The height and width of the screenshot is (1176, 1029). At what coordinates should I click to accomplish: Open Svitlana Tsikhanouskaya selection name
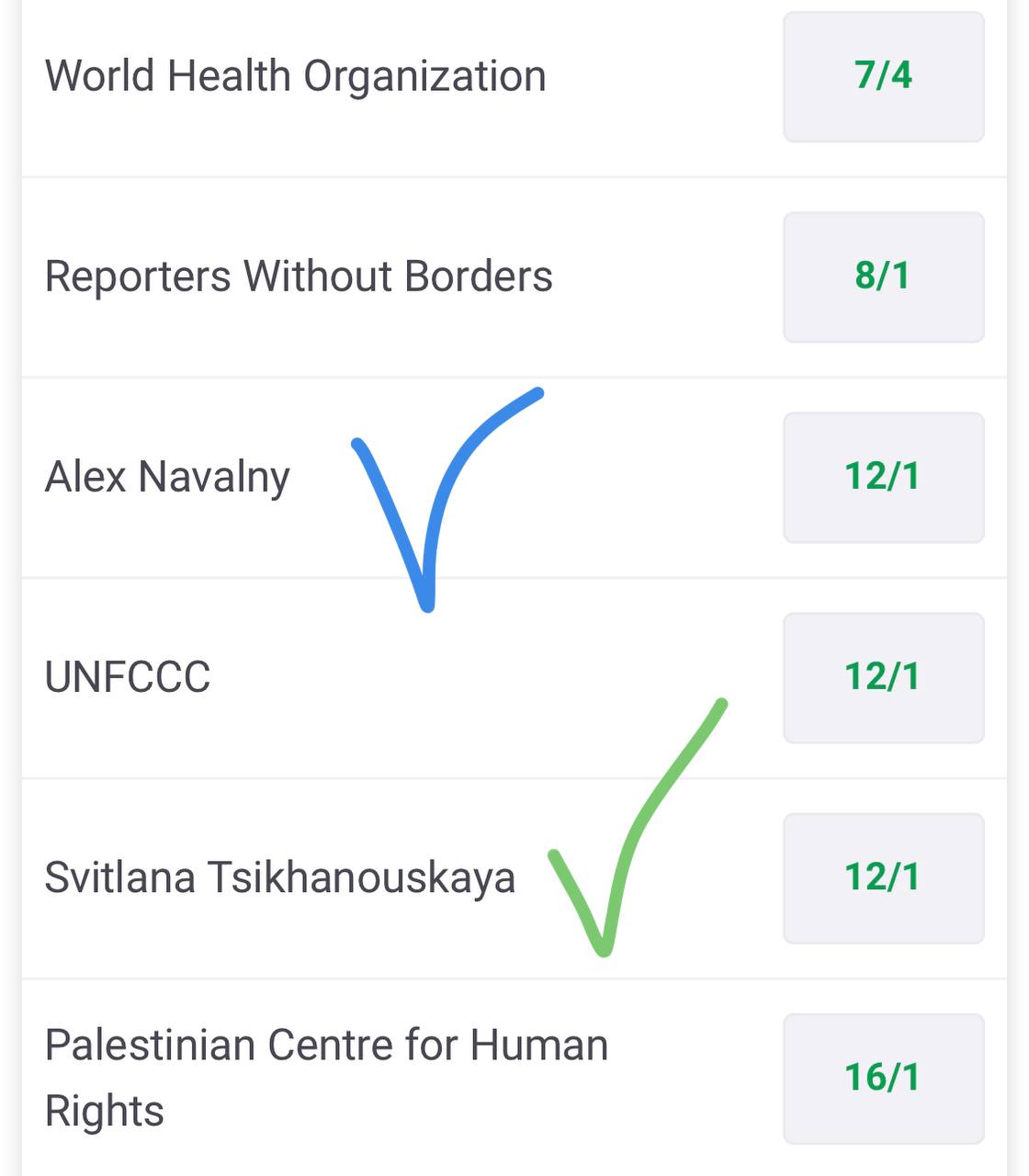click(x=279, y=877)
